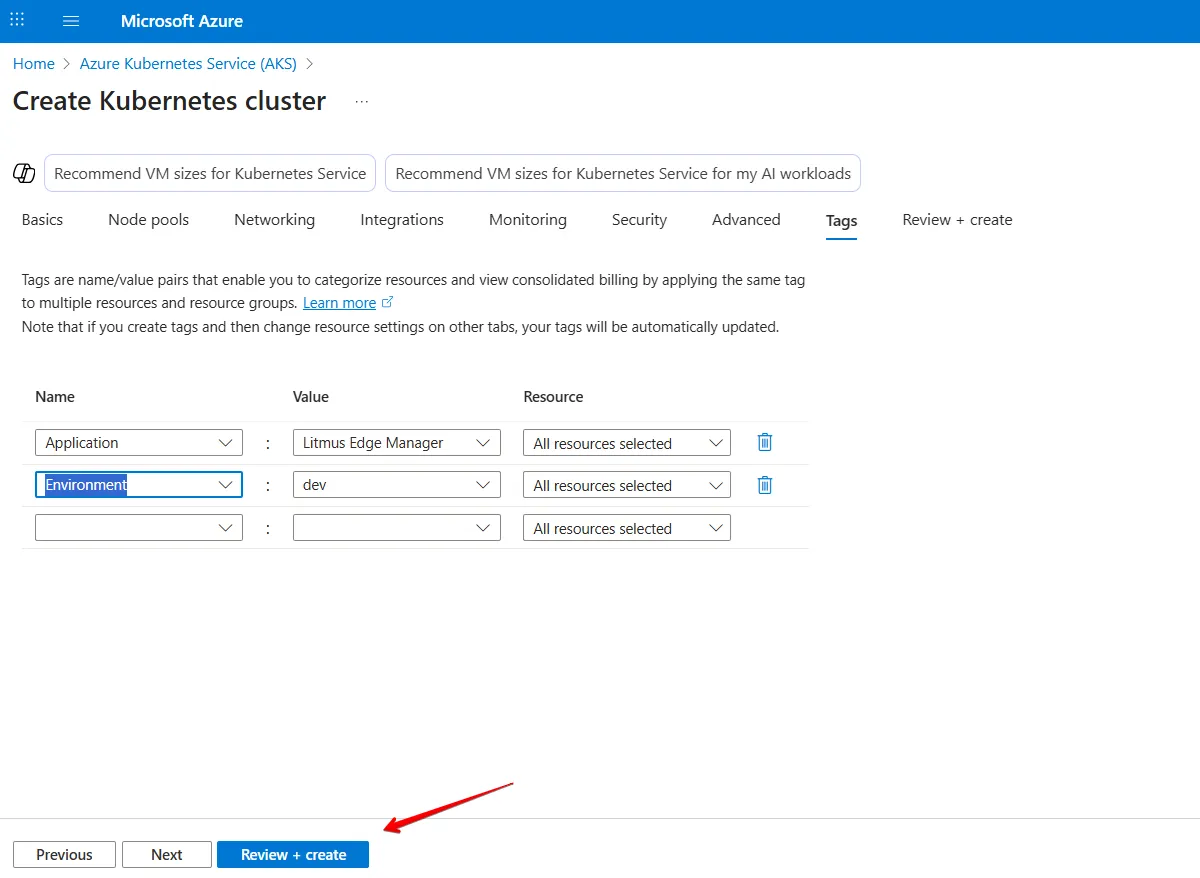Open Resource dropdown in Environment row
This screenshot has height=878, width=1200.
[x=627, y=485]
